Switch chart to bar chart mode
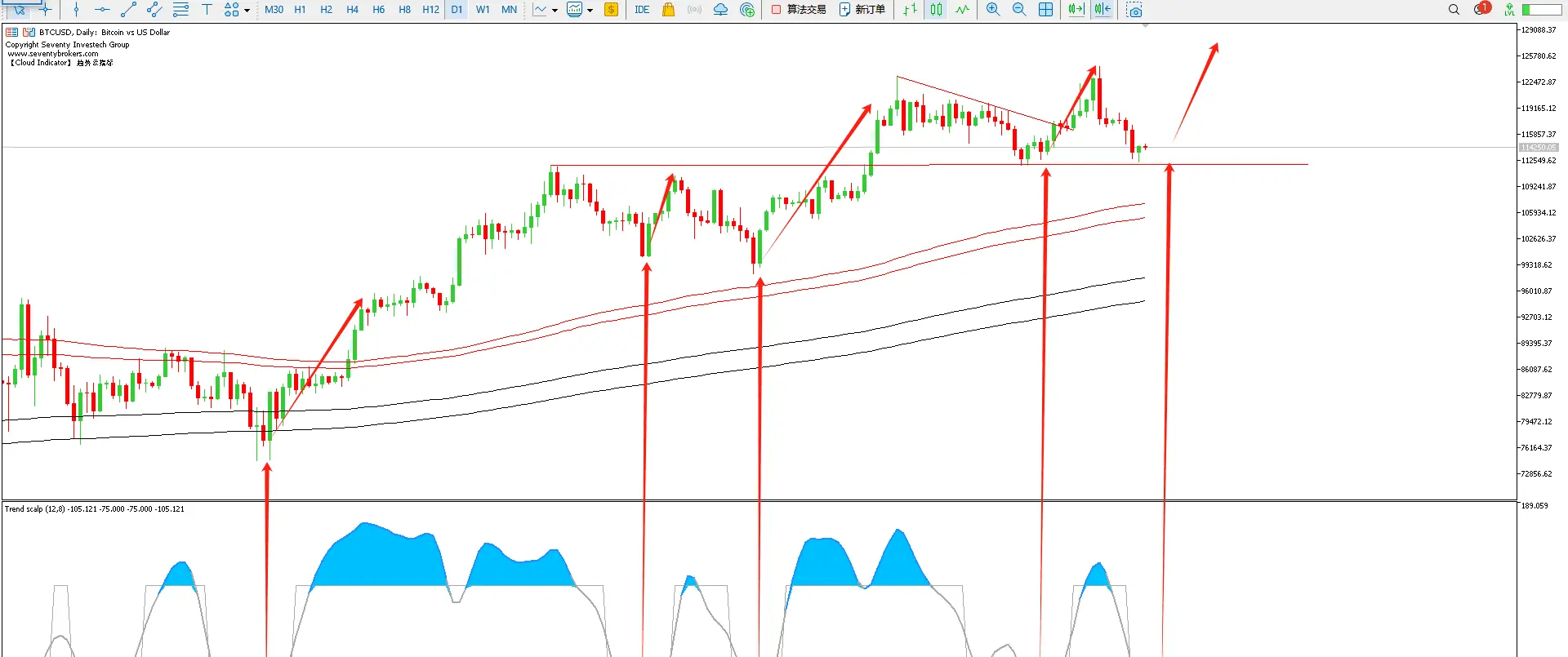The width and height of the screenshot is (1568, 657). pyautogui.click(x=910, y=10)
